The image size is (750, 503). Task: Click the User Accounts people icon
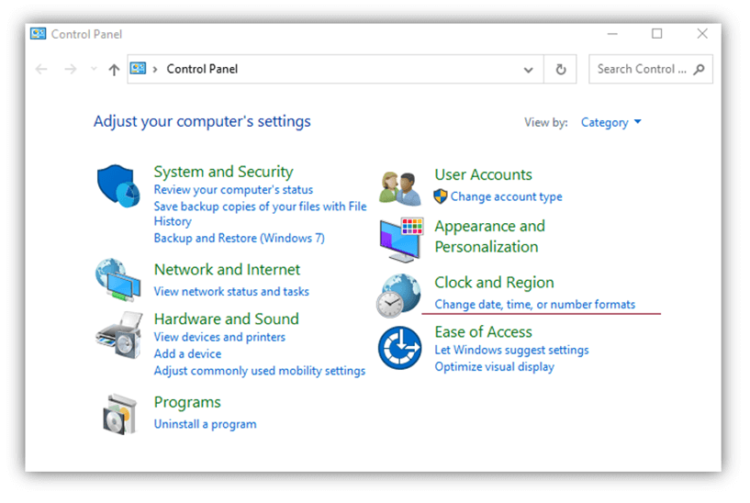coord(400,186)
